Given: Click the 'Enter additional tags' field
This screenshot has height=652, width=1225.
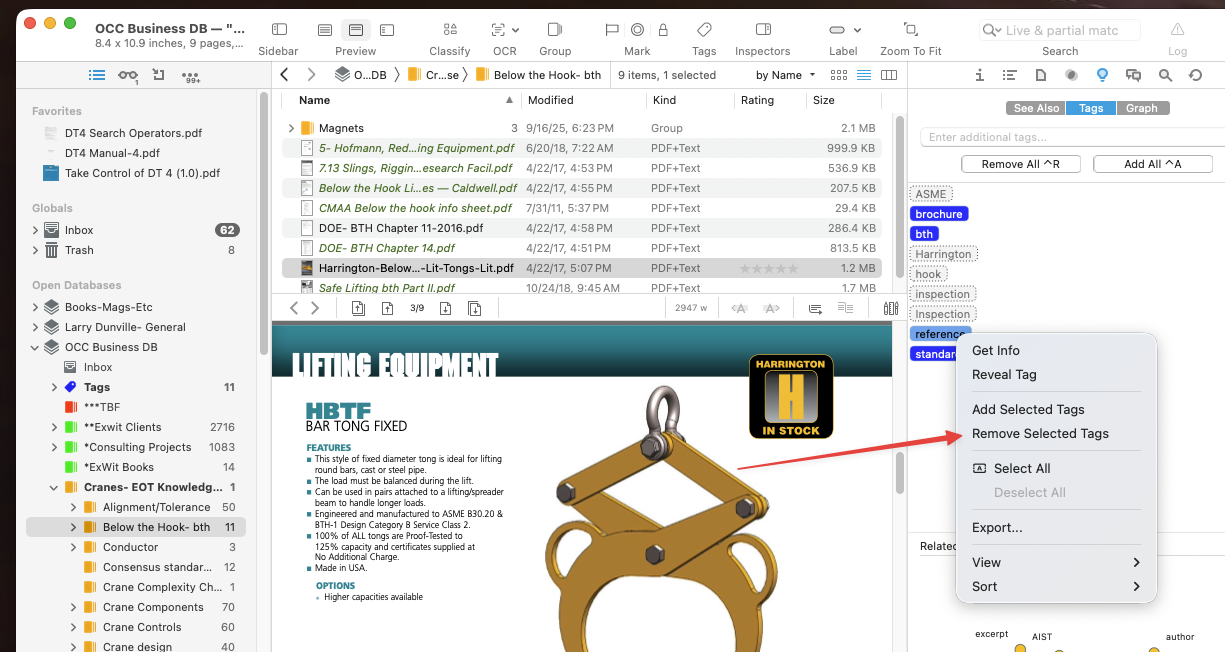Looking at the screenshot, I should [1066, 137].
